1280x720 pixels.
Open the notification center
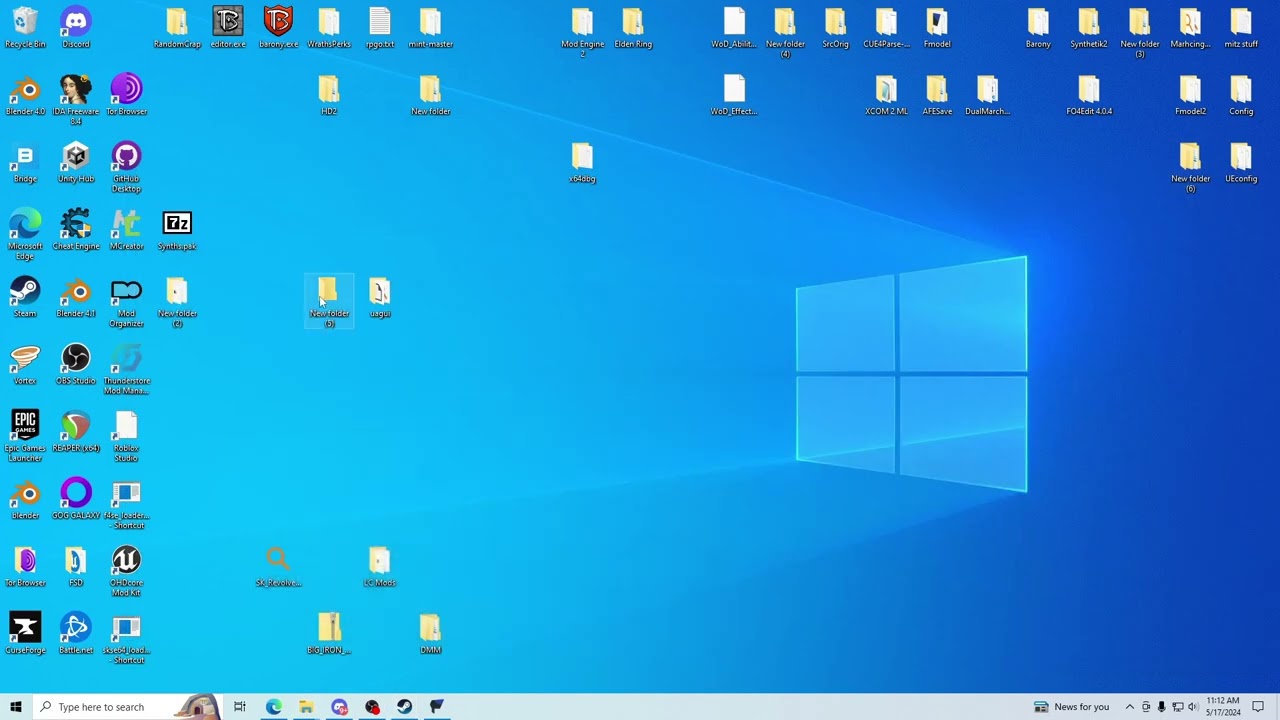click(1258, 707)
